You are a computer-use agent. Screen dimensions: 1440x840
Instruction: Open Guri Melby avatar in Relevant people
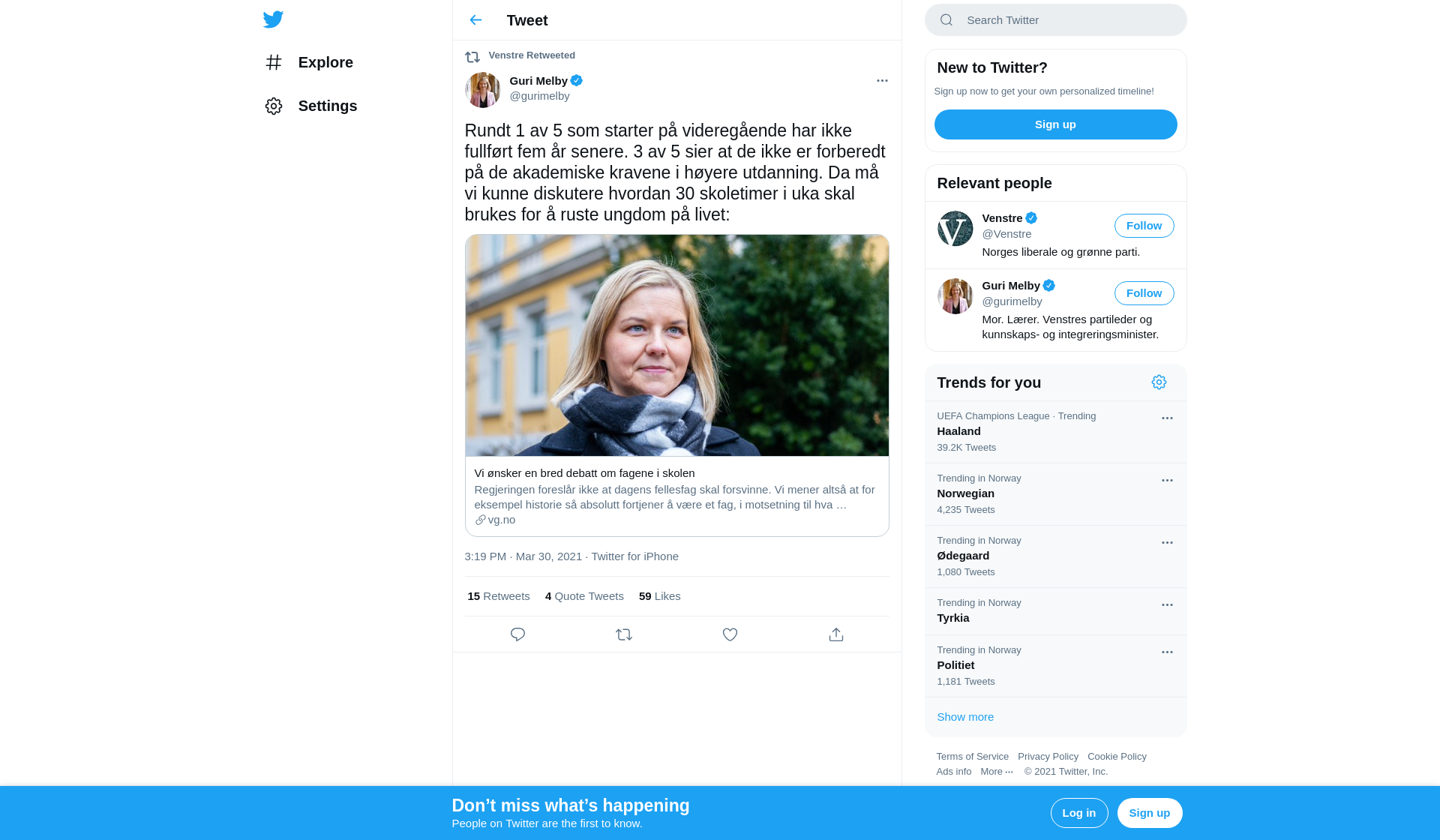coord(955,296)
